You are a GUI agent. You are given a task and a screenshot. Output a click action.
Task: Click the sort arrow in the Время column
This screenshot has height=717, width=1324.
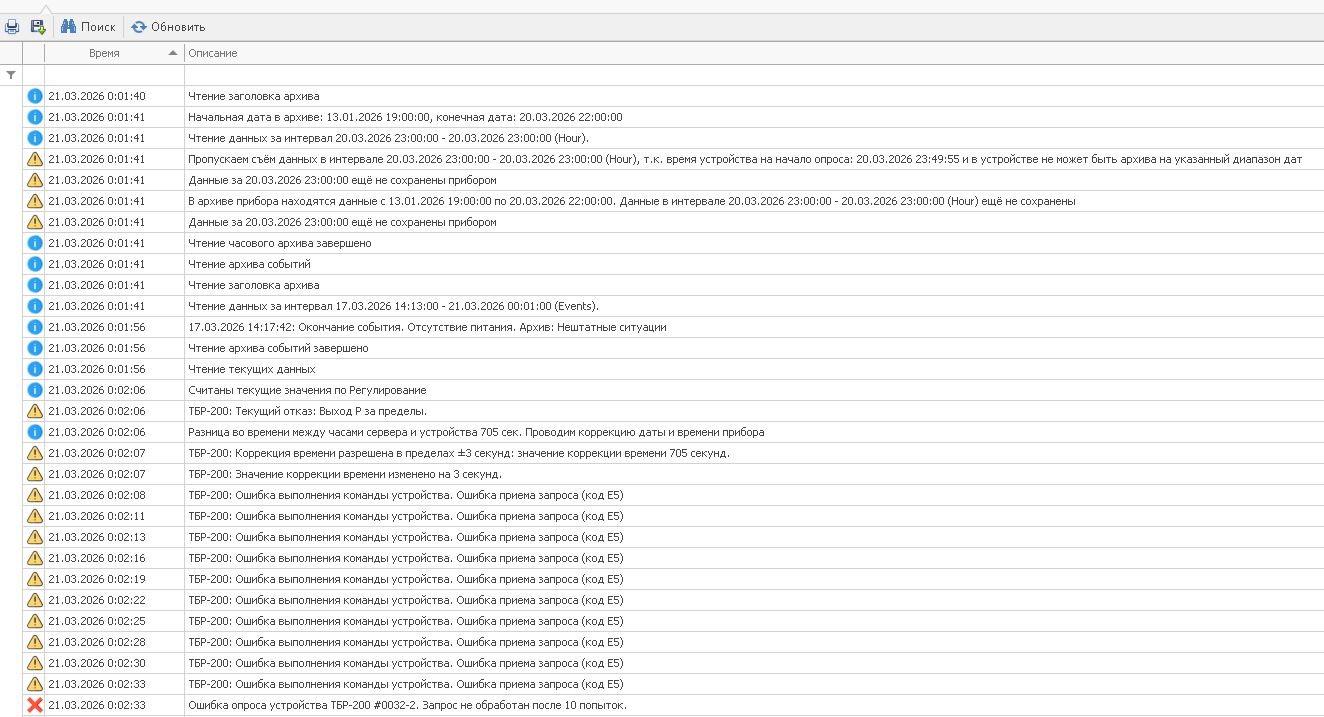click(173, 53)
